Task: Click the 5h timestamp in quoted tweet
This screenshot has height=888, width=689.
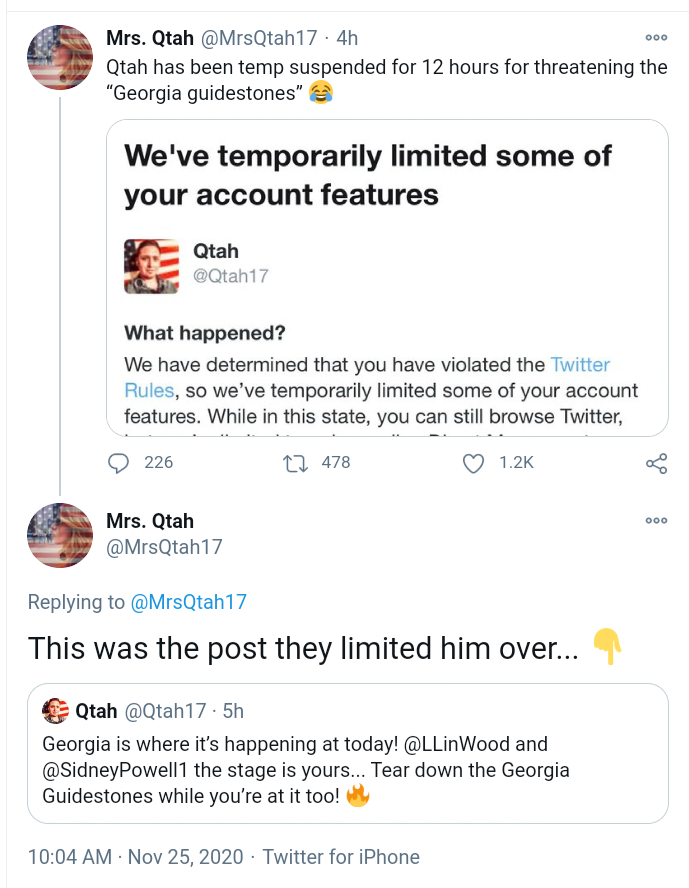Action: [232, 711]
